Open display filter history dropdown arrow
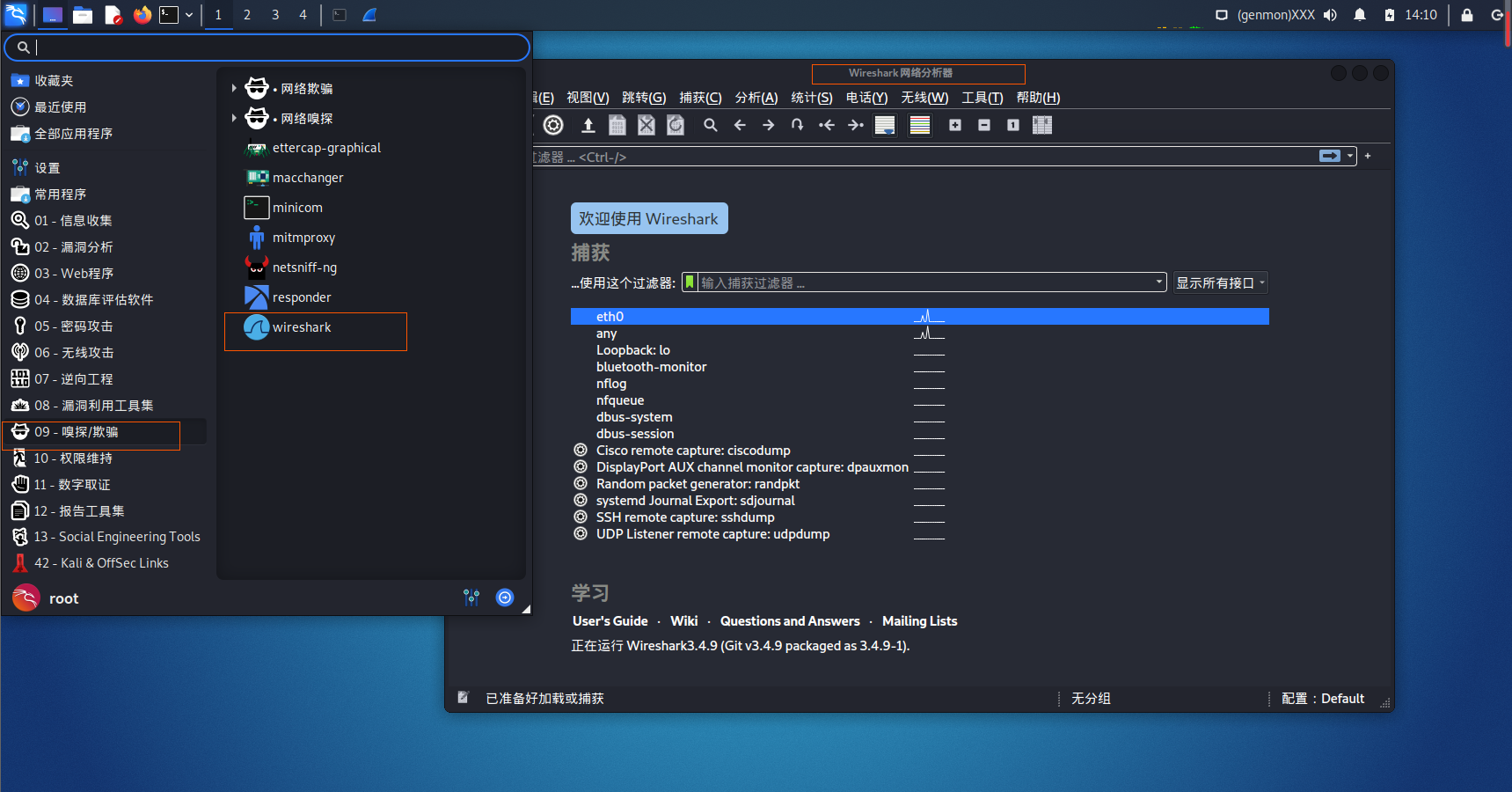 pyautogui.click(x=1350, y=156)
